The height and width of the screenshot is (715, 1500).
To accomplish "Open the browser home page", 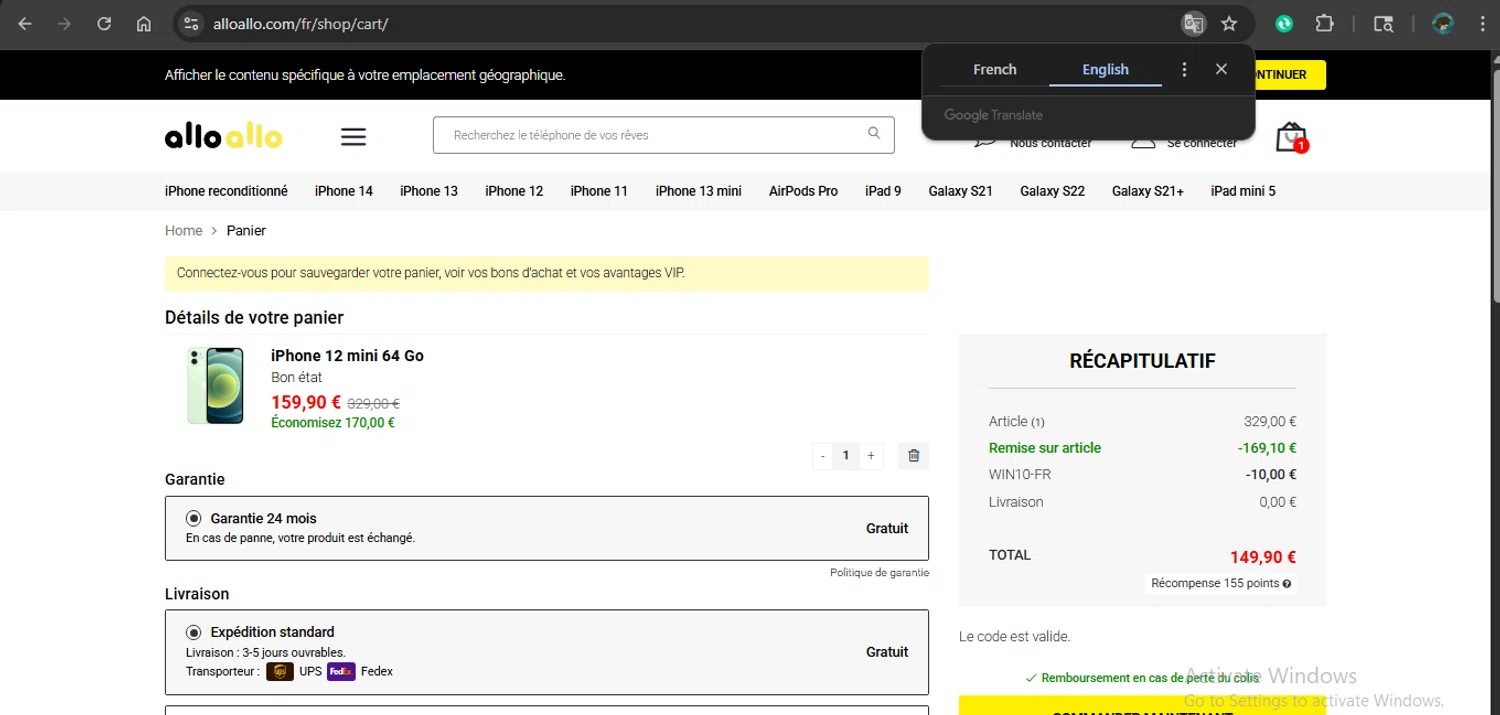I will [144, 24].
